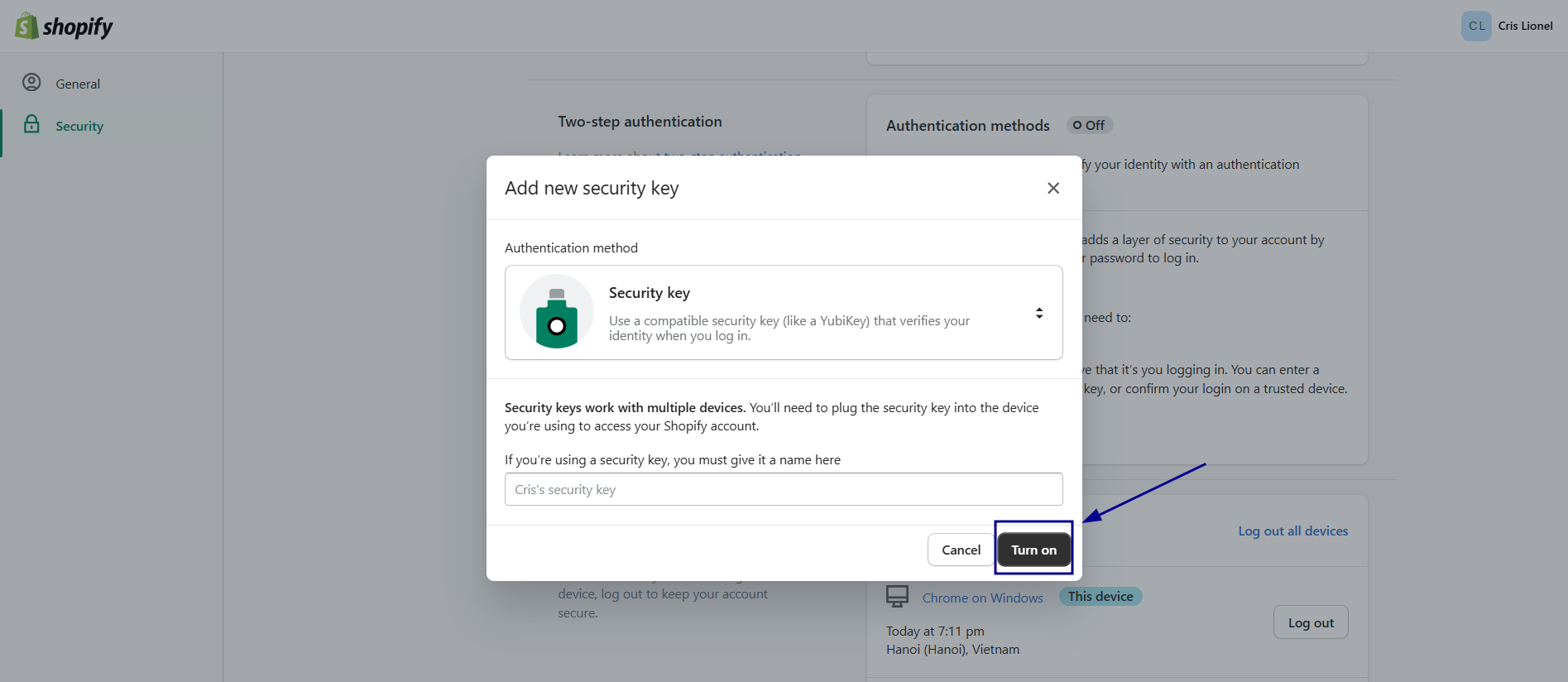The height and width of the screenshot is (682, 1568).
Task: Click the Authentication methods heading
Action: coord(968,126)
